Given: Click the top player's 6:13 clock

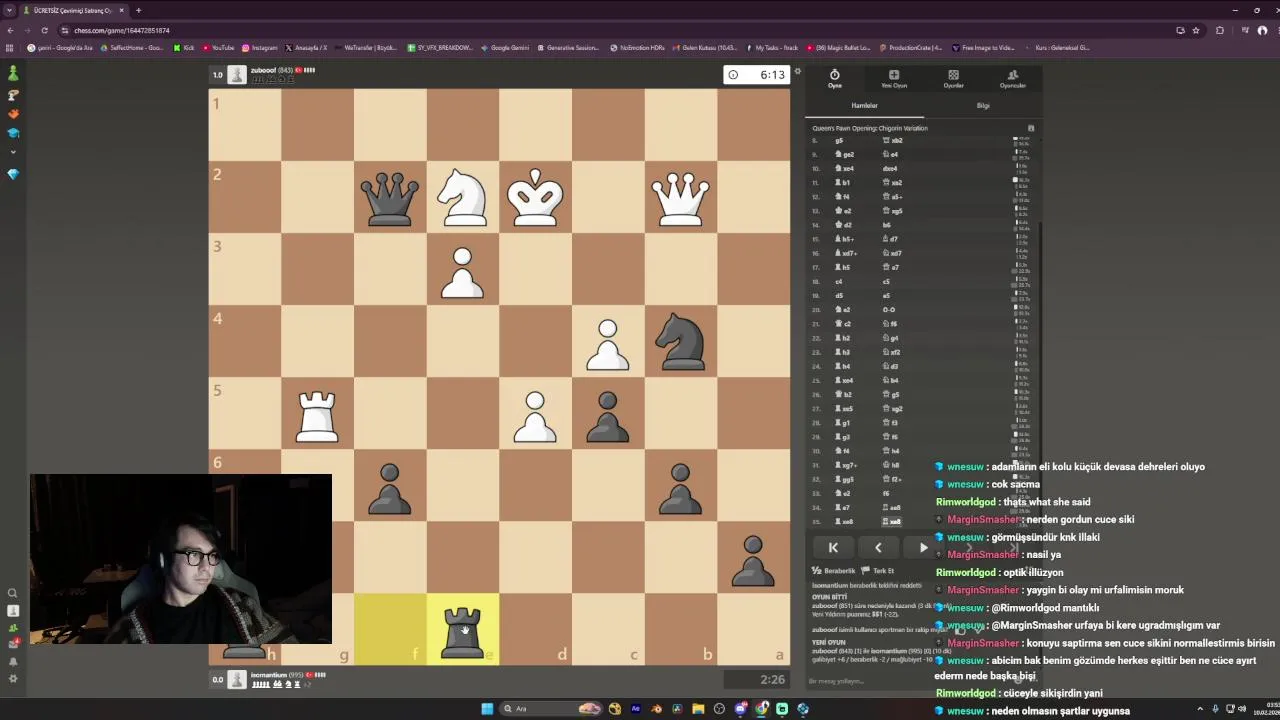Looking at the screenshot, I should (758, 75).
